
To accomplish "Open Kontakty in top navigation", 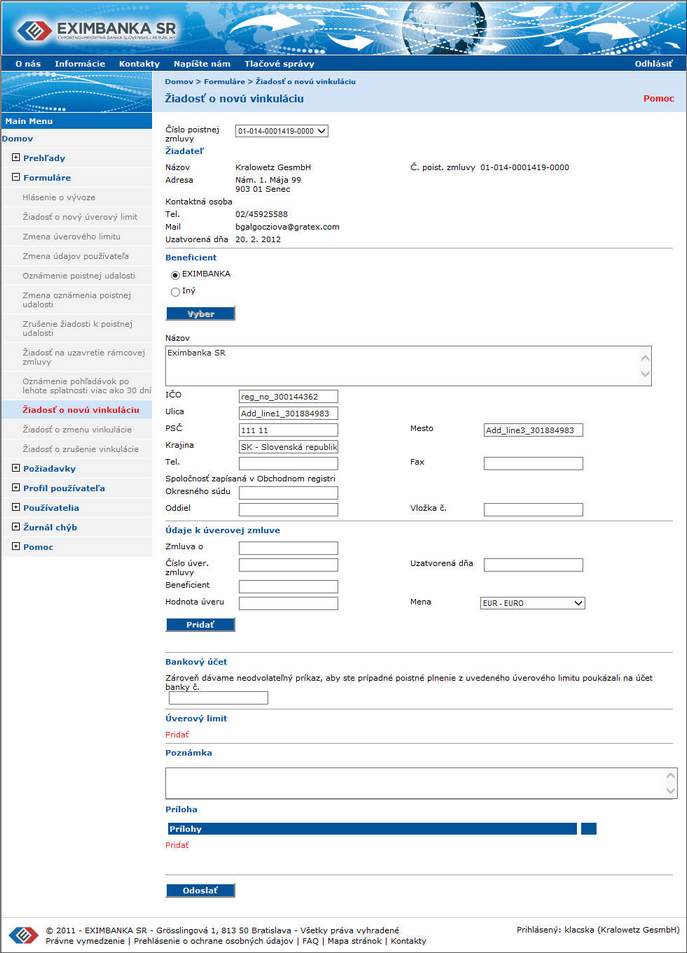I will click(139, 64).
